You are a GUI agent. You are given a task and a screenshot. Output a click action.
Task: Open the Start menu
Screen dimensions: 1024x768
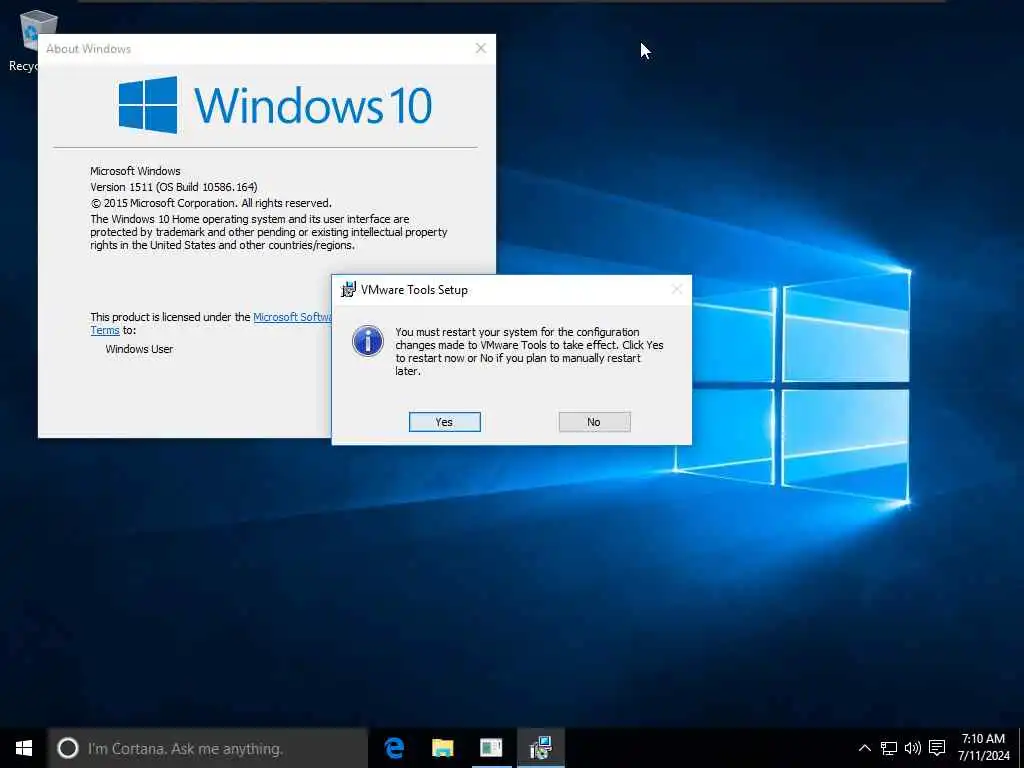point(24,748)
